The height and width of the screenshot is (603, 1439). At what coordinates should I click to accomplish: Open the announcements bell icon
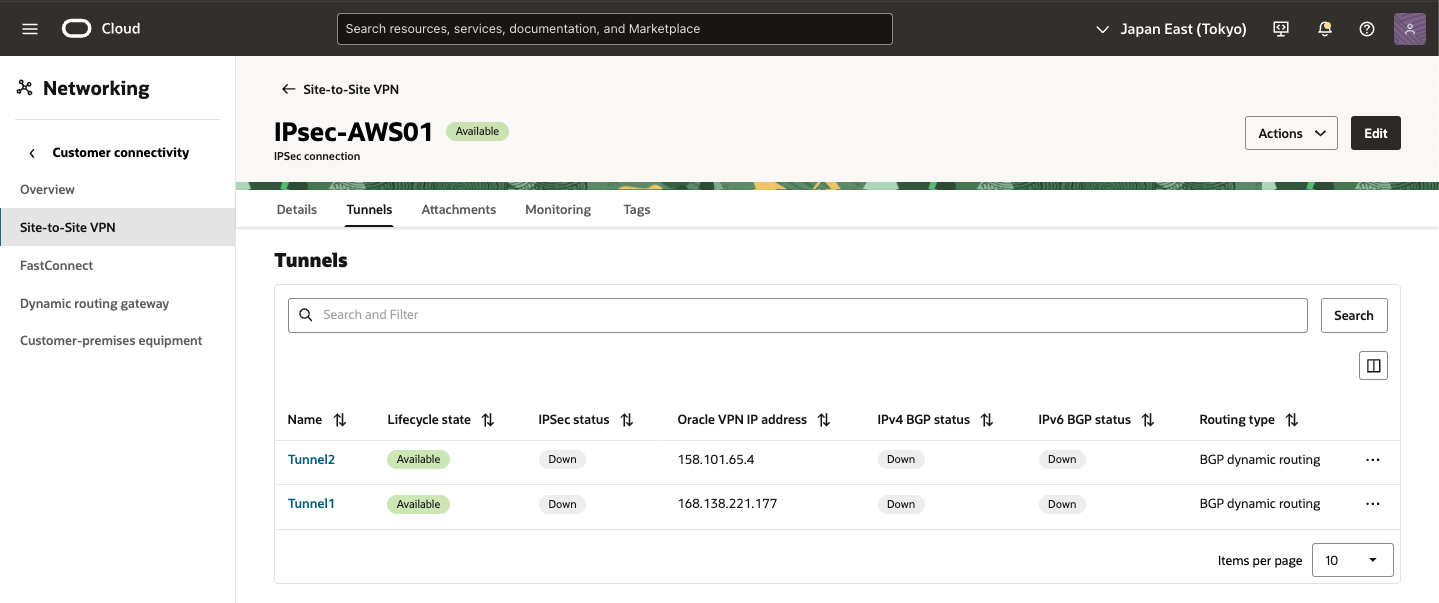pyautogui.click(x=1325, y=29)
